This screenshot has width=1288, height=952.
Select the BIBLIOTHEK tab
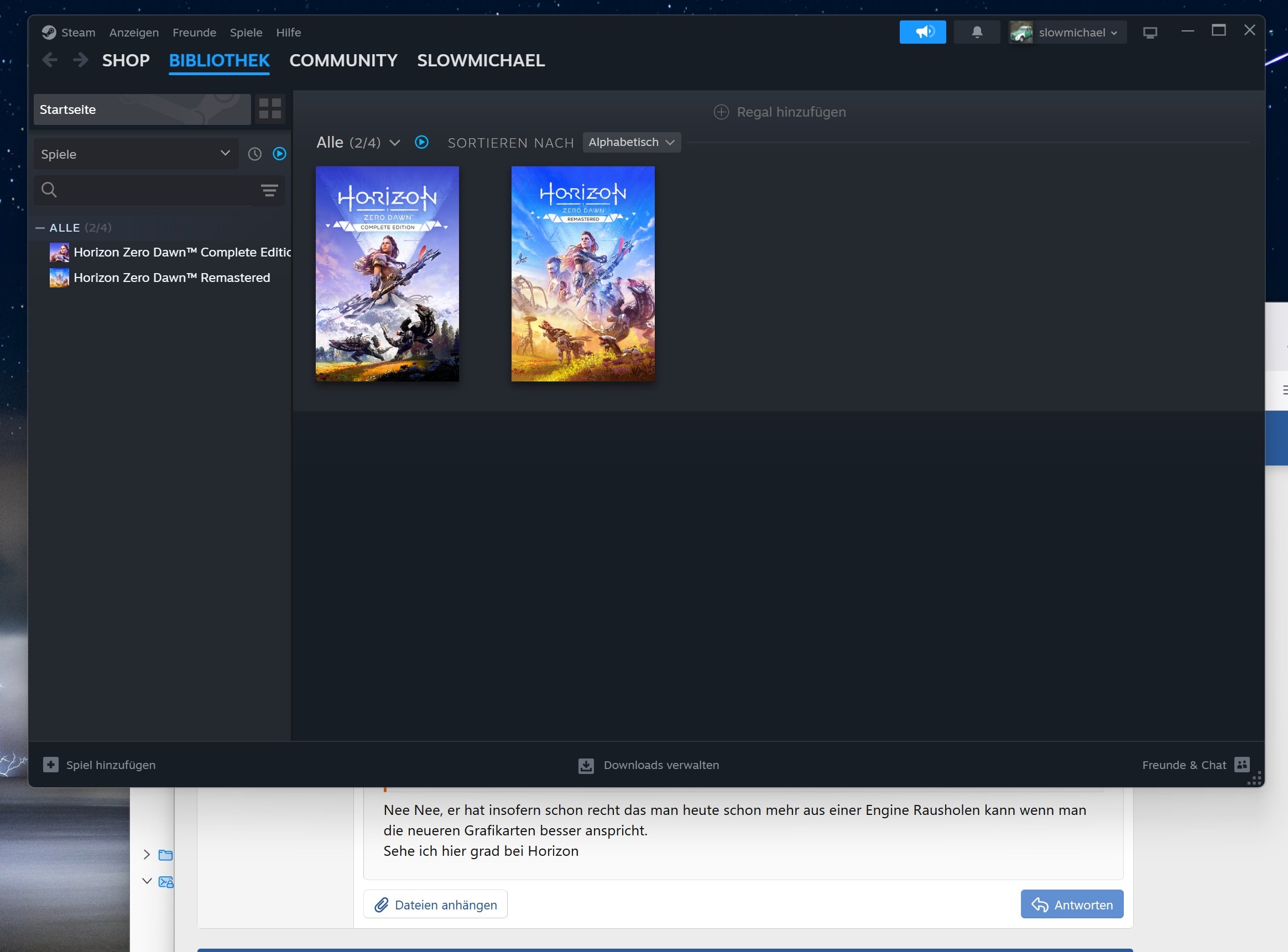tap(220, 60)
